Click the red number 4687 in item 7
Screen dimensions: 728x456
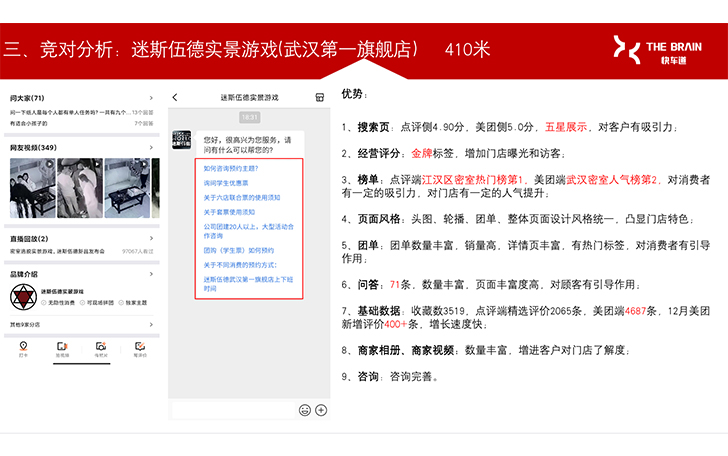tap(635, 311)
